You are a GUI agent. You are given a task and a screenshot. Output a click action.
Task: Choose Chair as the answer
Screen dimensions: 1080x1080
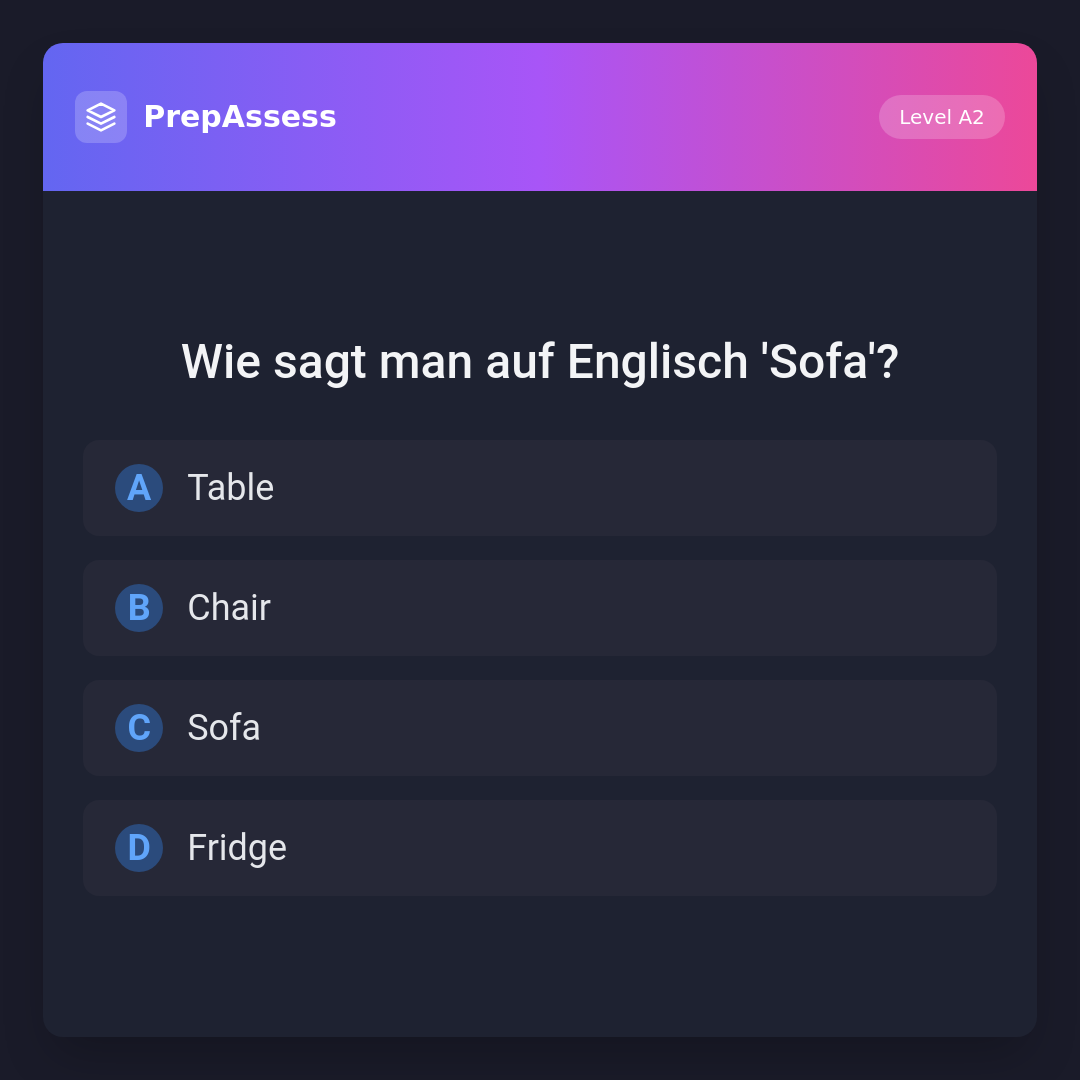tap(229, 608)
